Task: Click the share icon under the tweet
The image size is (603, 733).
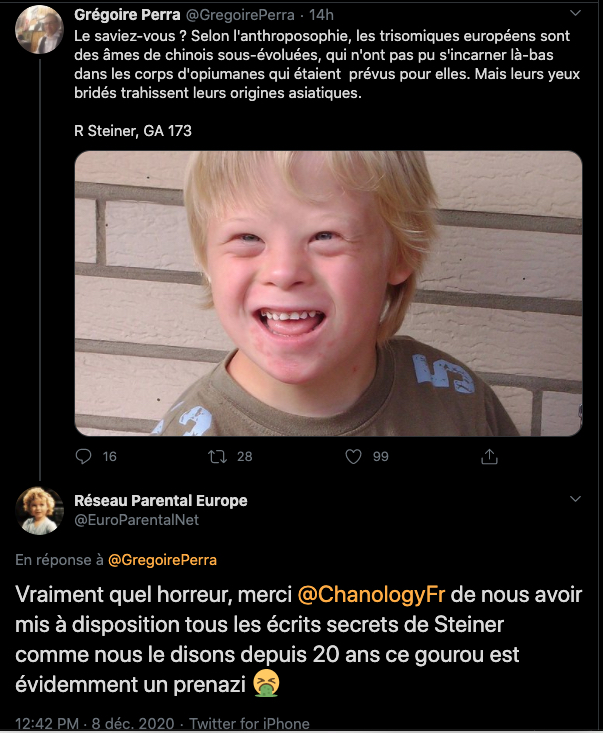Action: (x=489, y=456)
